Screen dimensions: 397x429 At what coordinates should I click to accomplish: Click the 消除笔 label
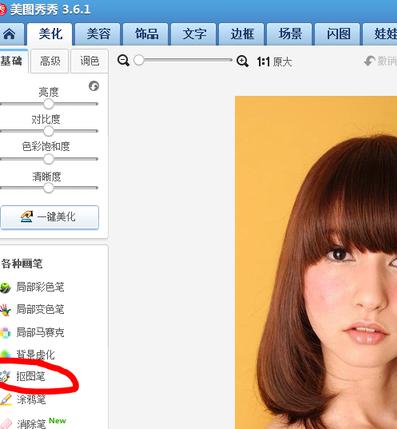coord(31,424)
